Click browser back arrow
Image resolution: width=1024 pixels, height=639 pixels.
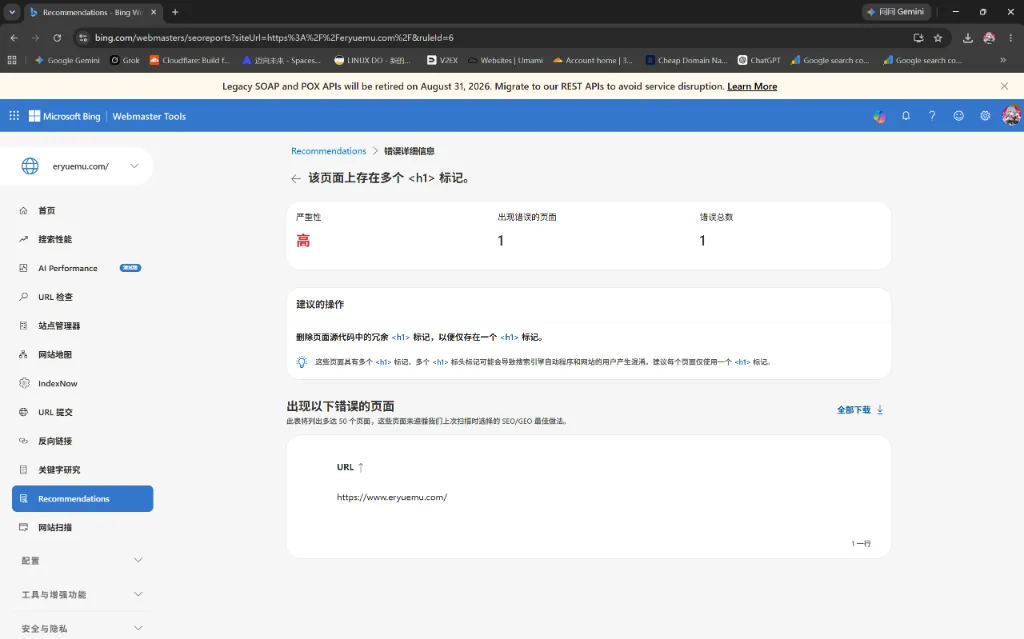pyautogui.click(x=14, y=38)
